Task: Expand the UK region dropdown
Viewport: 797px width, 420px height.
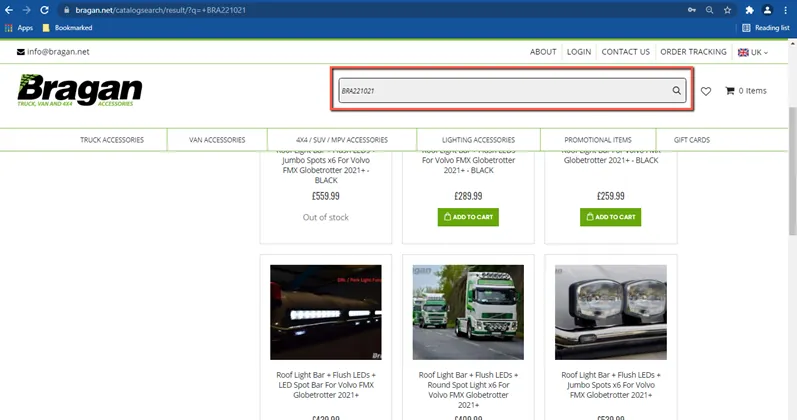Action: [753, 52]
